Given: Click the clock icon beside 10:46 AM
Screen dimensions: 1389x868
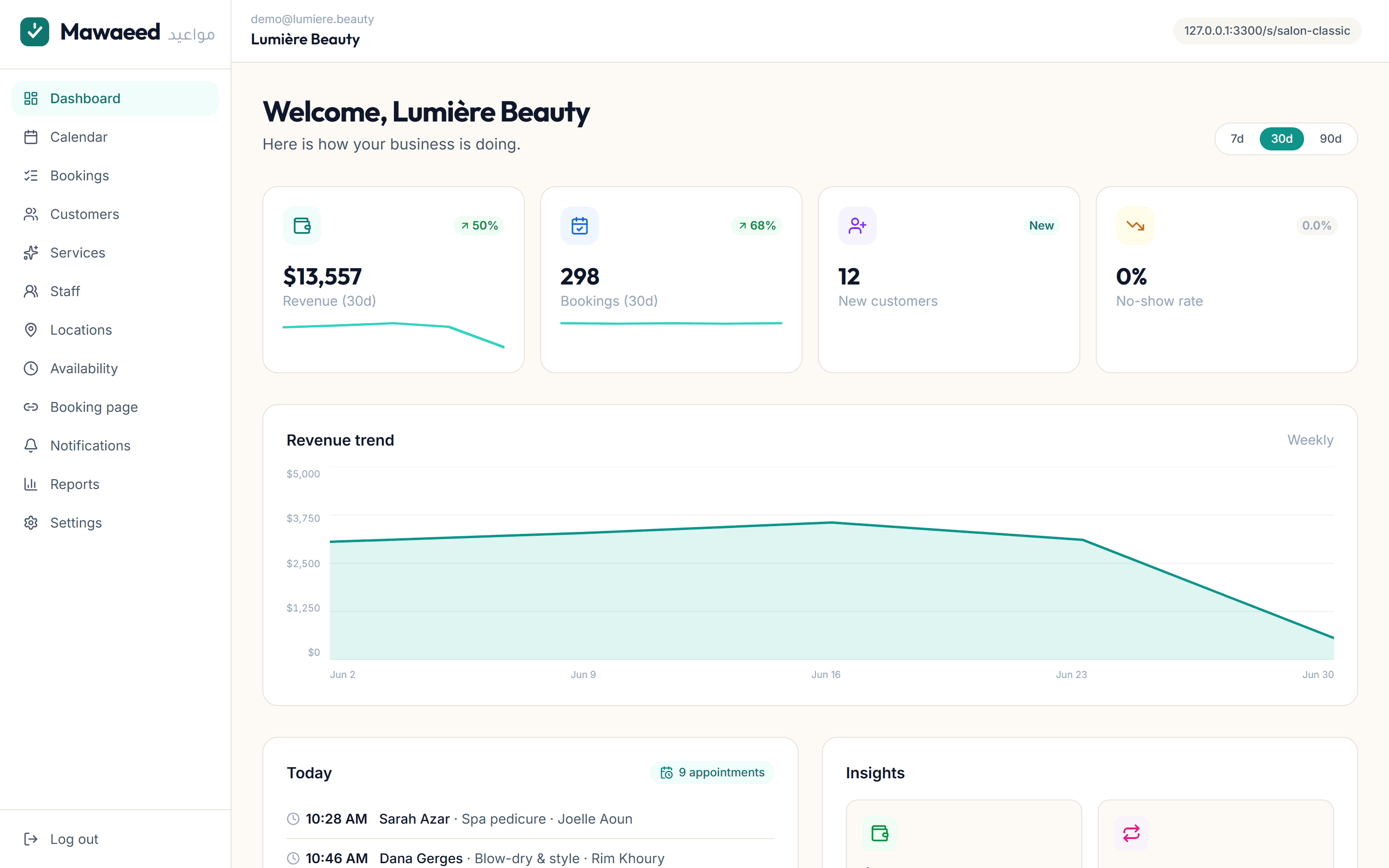Looking at the screenshot, I should pos(293,858).
